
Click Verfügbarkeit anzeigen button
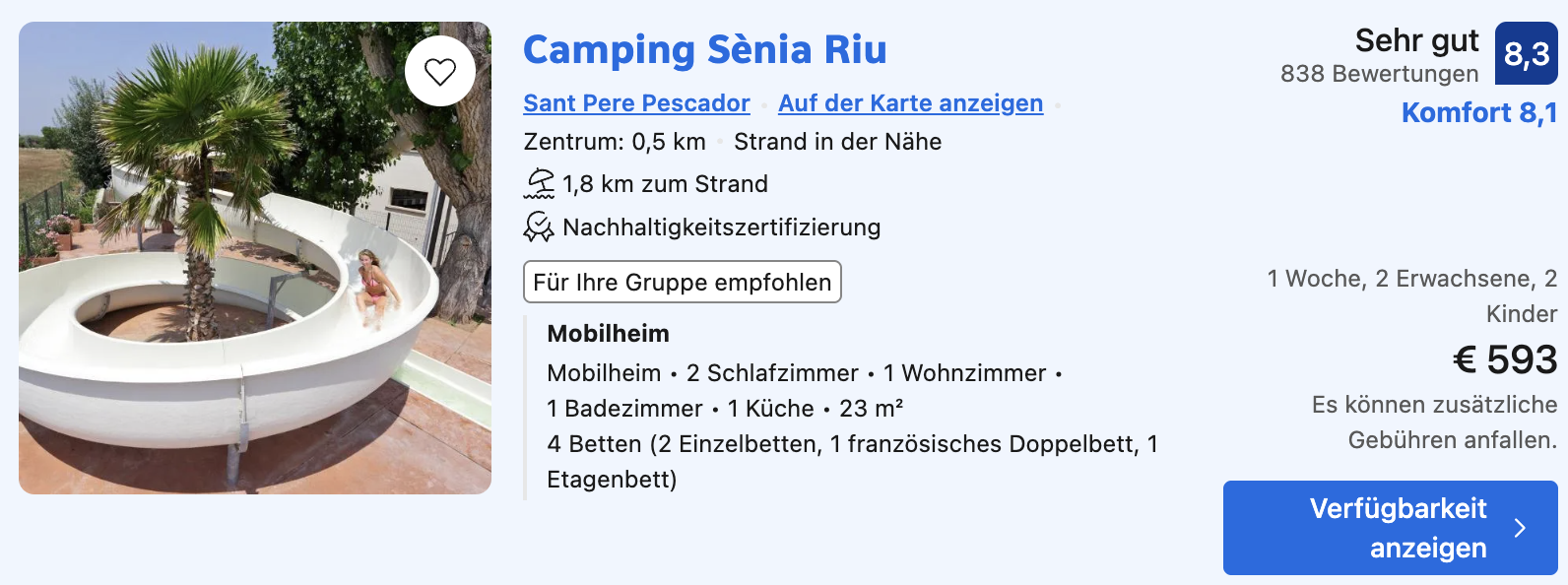[x=1391, y=528]
